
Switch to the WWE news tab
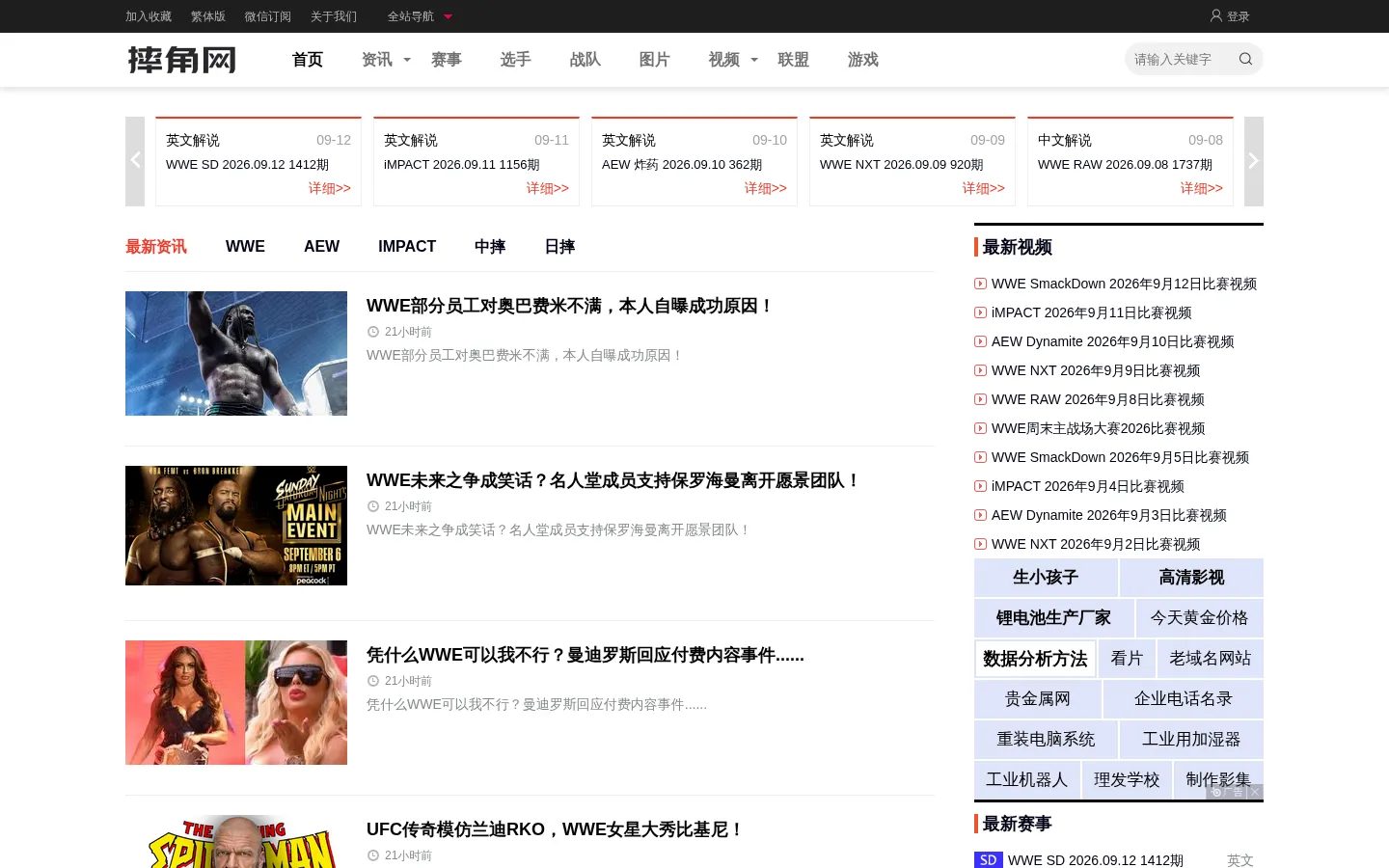click(x=245, y=247)
